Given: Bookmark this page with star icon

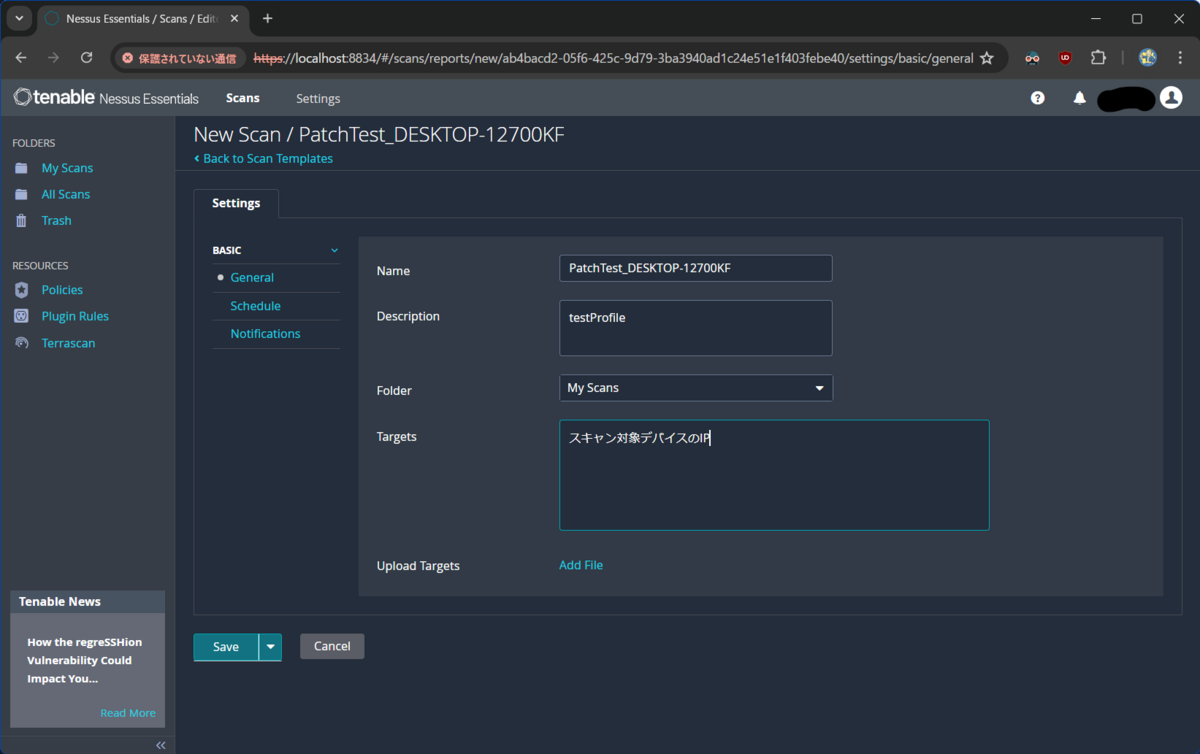Looking at the screenshot, I should (x=987, y=58).
